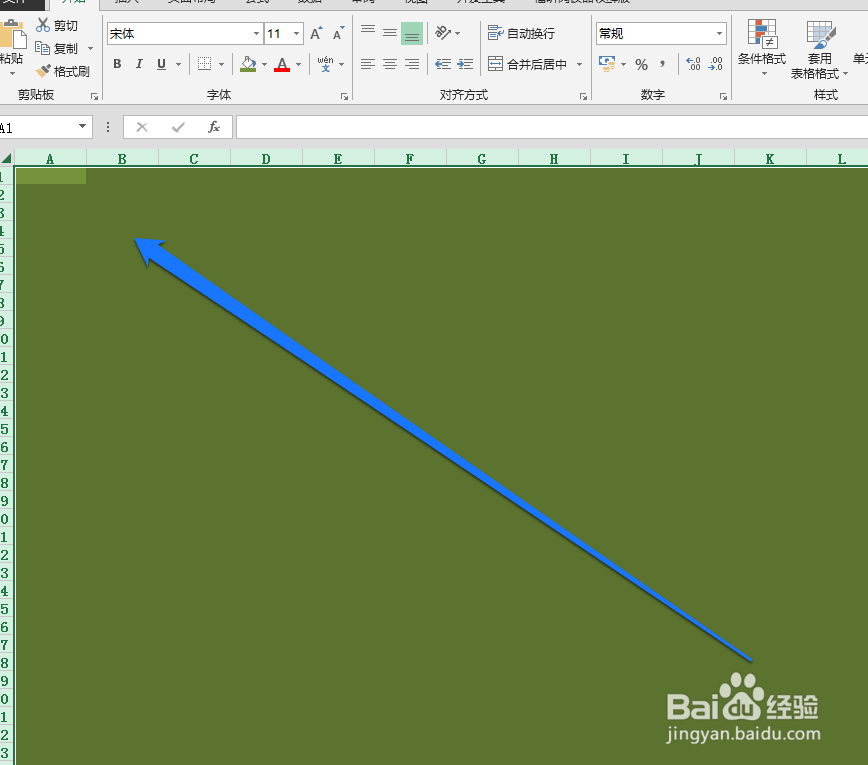Open clipboard group dialog launcher
The height and width of the screenshot is (765, 868).
94,96
